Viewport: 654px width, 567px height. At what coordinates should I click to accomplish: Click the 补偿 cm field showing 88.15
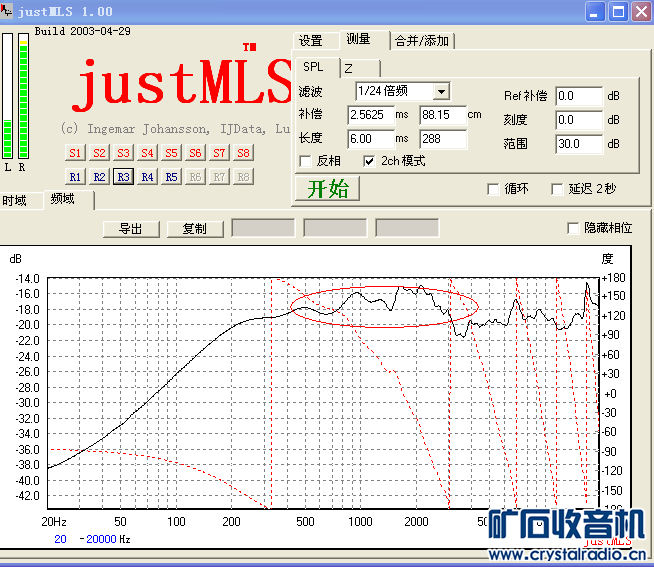[x=443, y=115]
